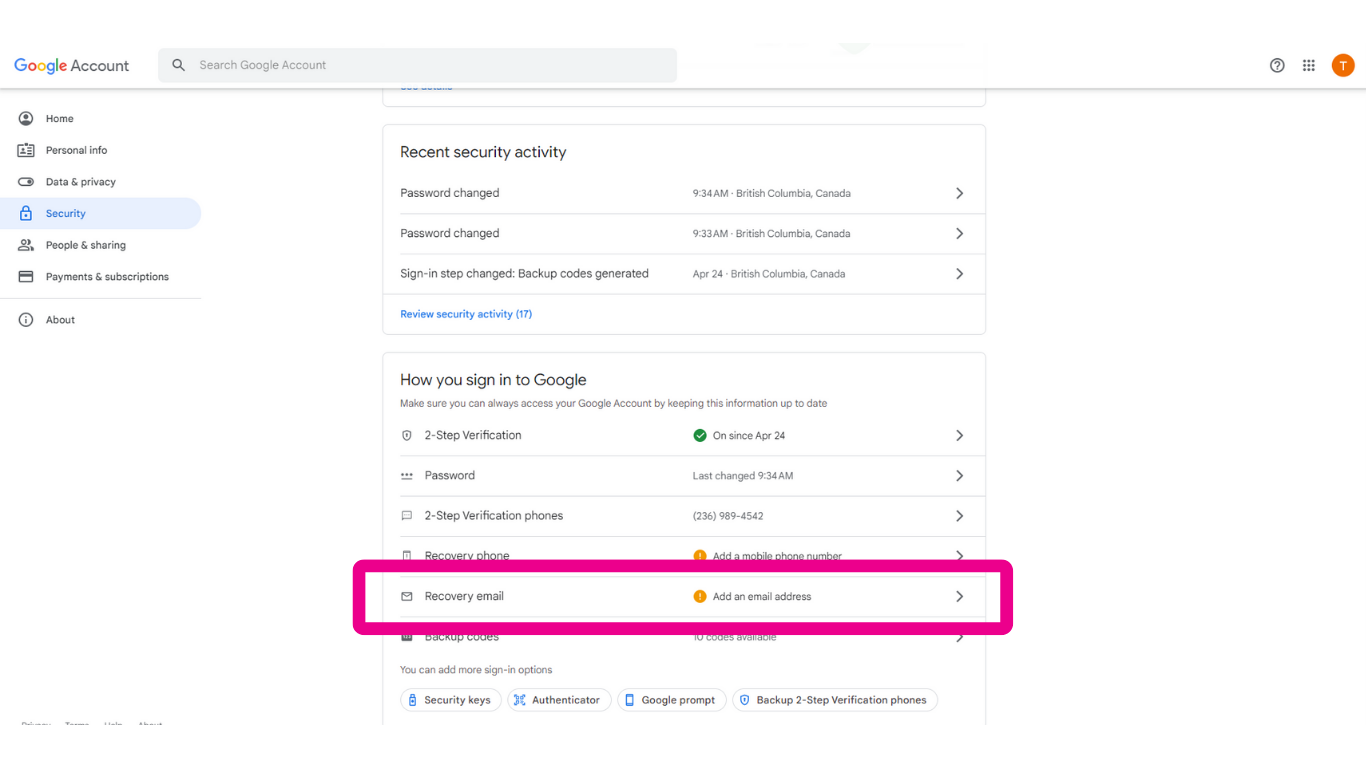Click the 2-Step Verification phones label

click(494, 516)
